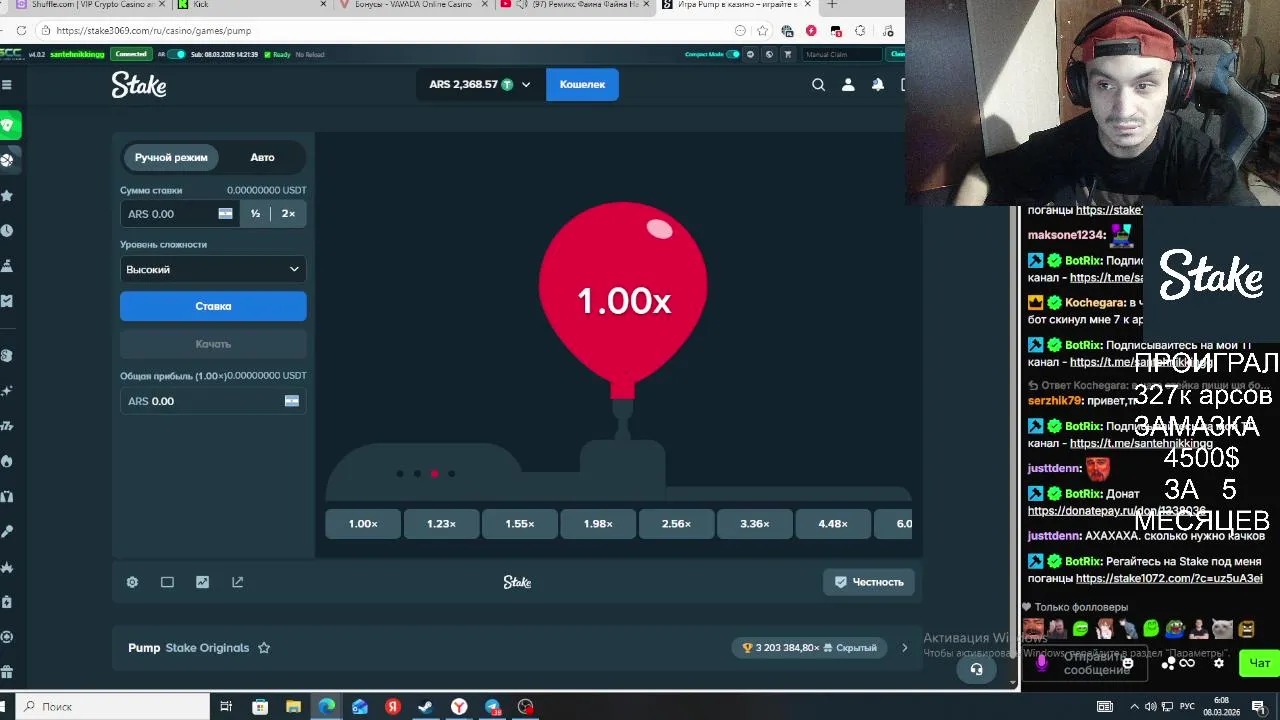Open the game settings gear

(132, 582)
